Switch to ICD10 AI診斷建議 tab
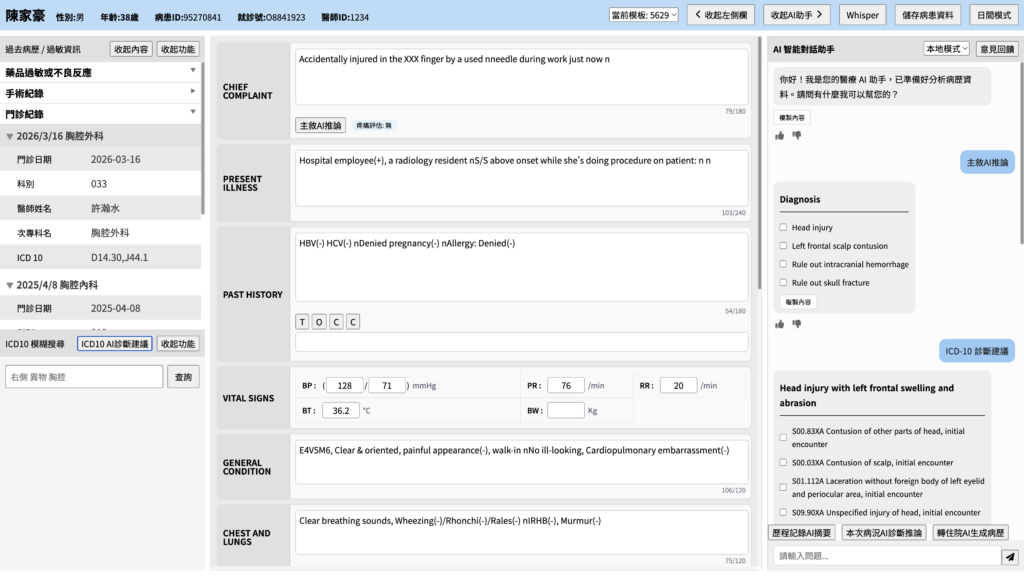 click(114, 344)
